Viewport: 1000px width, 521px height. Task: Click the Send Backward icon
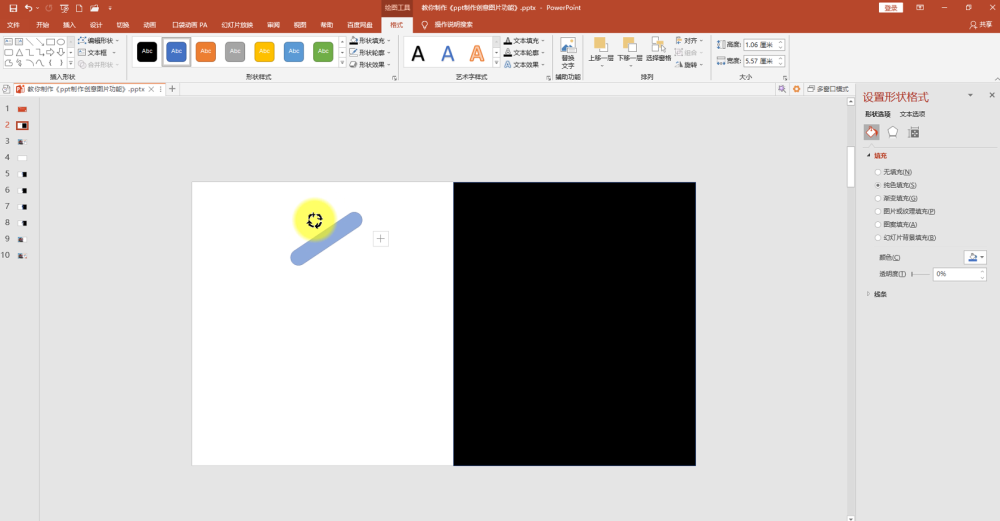(x=629, y=50)
